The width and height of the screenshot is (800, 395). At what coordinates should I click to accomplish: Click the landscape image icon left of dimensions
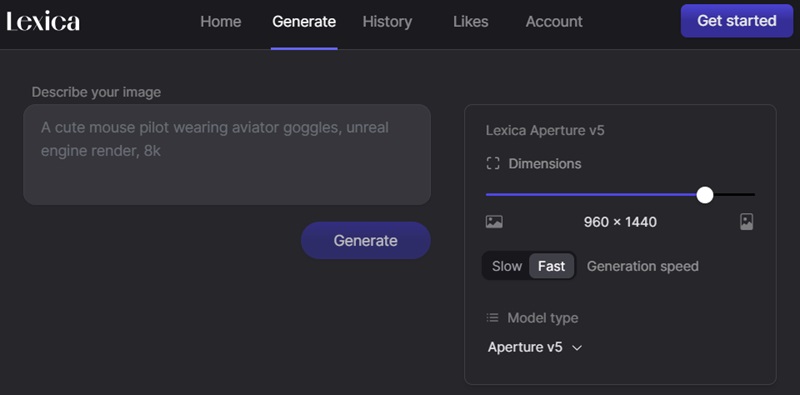coord(494,222)
